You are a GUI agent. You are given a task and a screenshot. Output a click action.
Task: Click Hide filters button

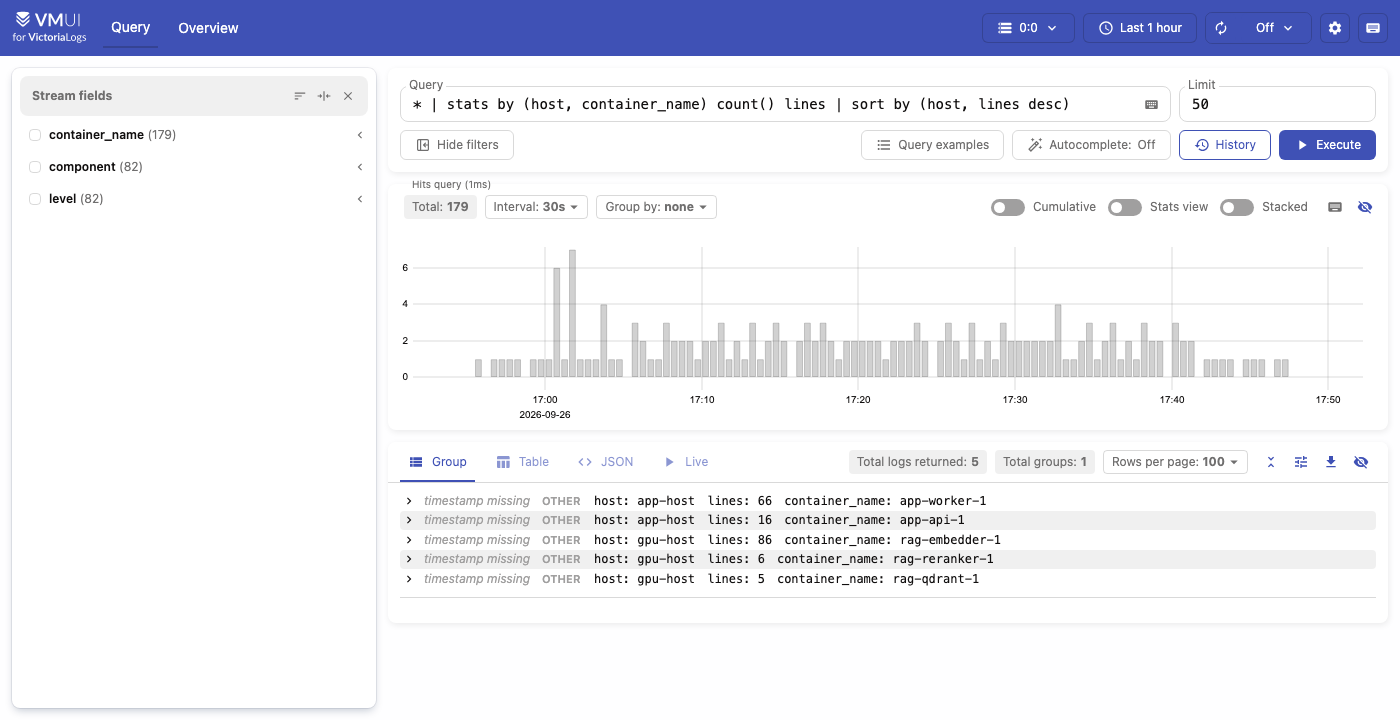pos(457,145)
